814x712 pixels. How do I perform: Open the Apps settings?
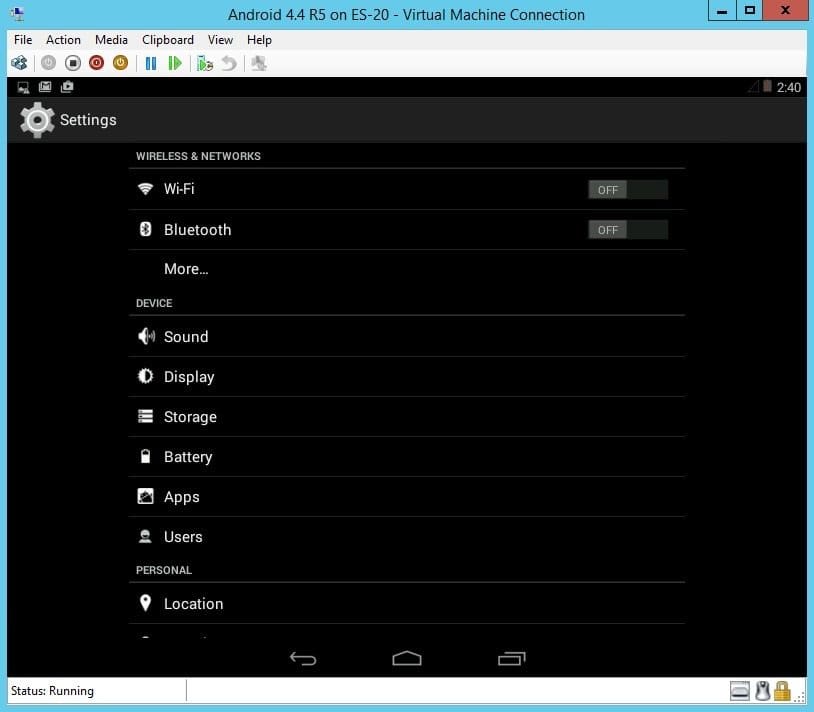[x=406, y=497]
